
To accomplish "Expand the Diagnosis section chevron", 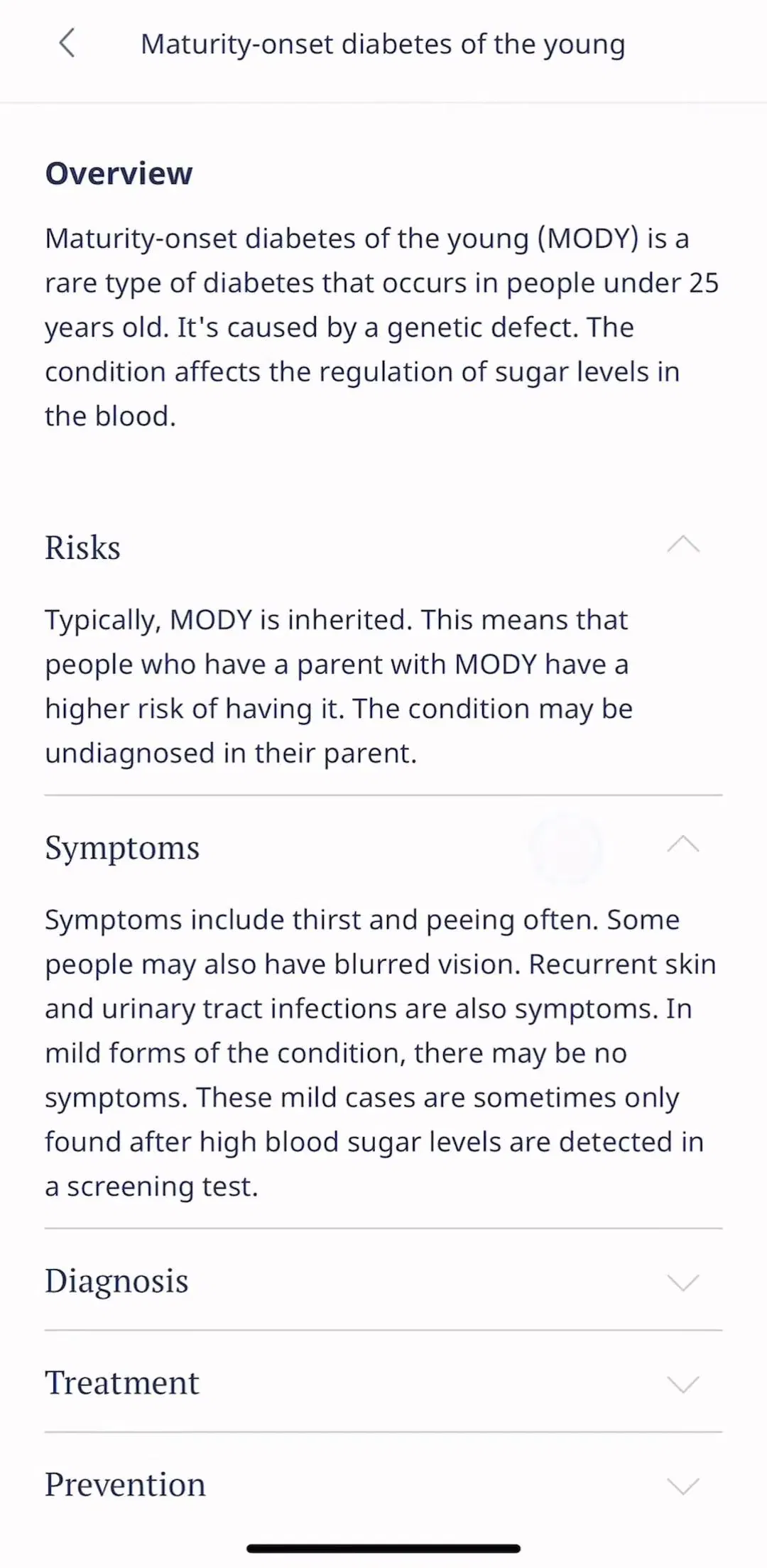I will click(x=683, y=1282).
